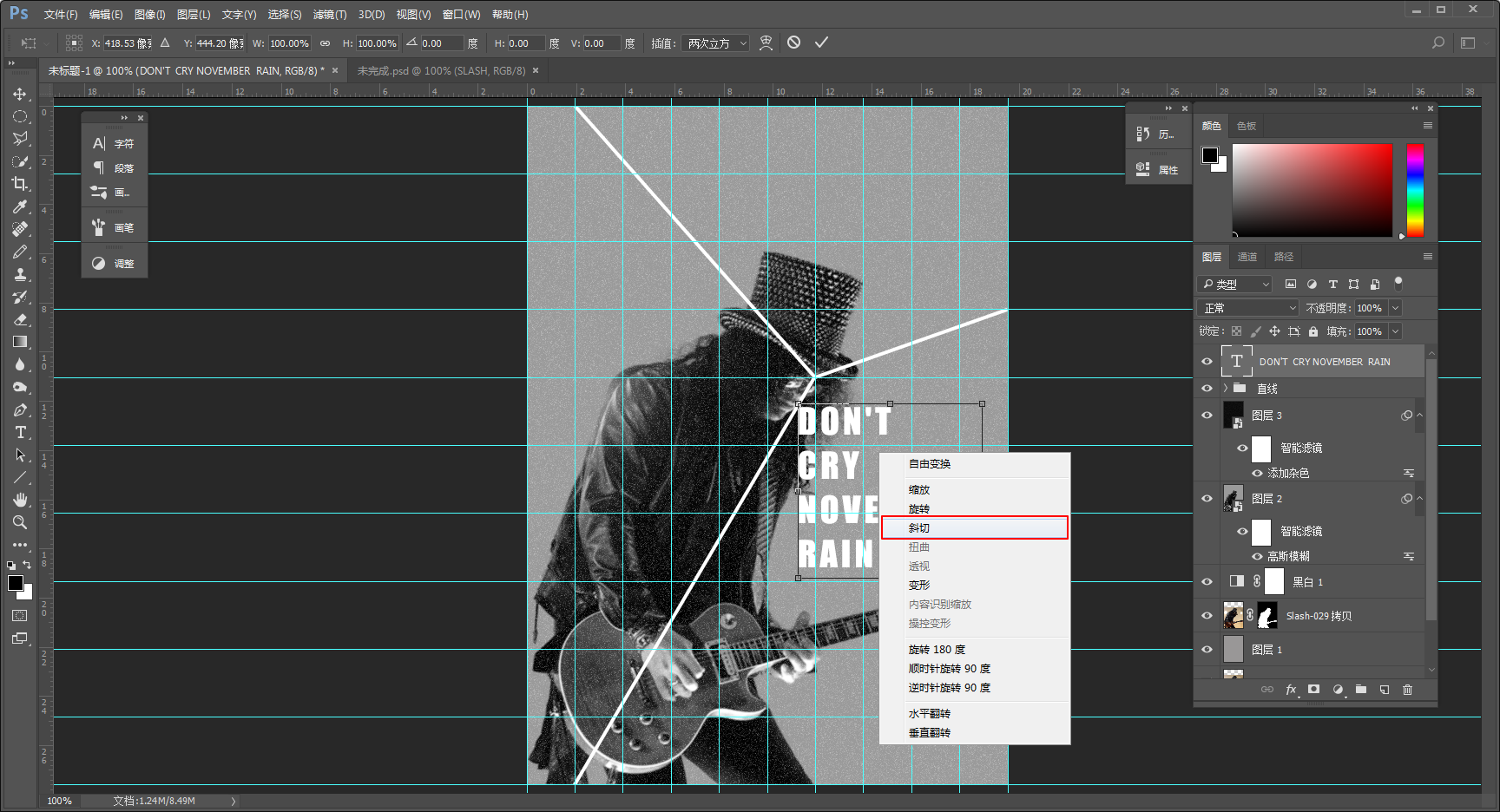Image resolution: width=1500 pixels, height=812 pixels.
Task: Select the Eyedropper tool
Action: click(20, 206)
